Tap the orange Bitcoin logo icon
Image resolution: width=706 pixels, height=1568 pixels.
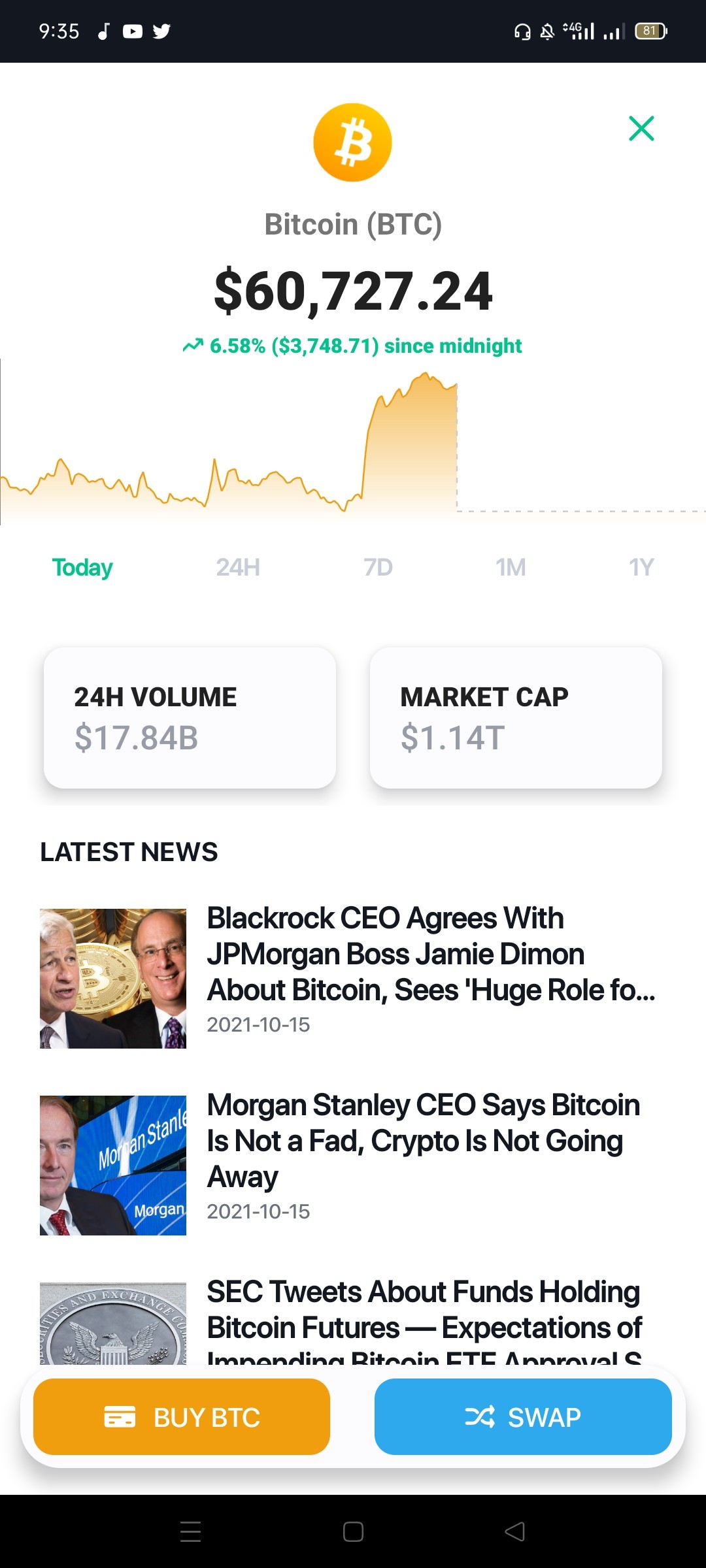coord(352,142)
